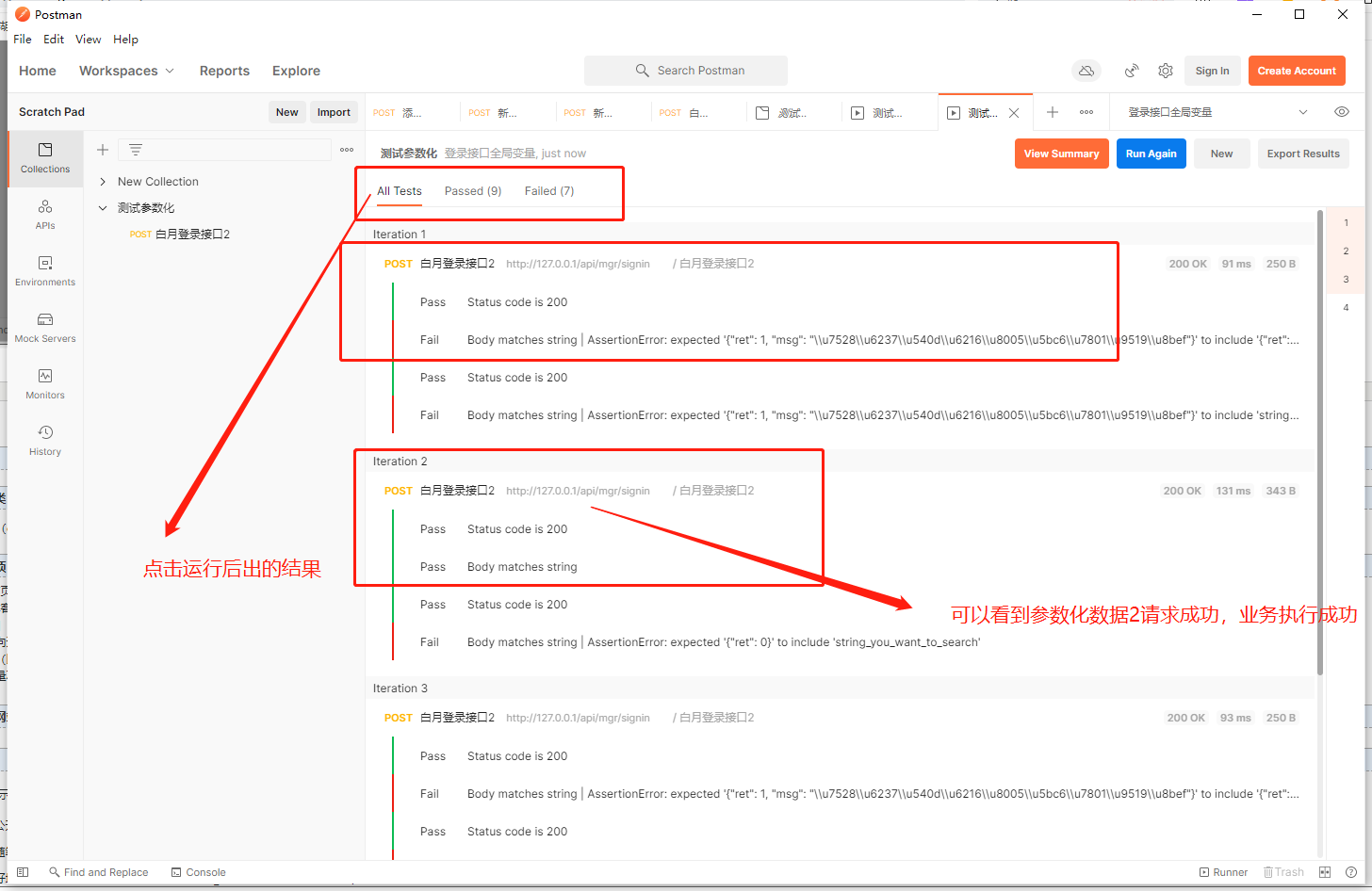Image resolution: width=1372 pixels, height=891 pixels.
Task: Click the two-pane layout icon
Action: click(x=1325, y=872)
